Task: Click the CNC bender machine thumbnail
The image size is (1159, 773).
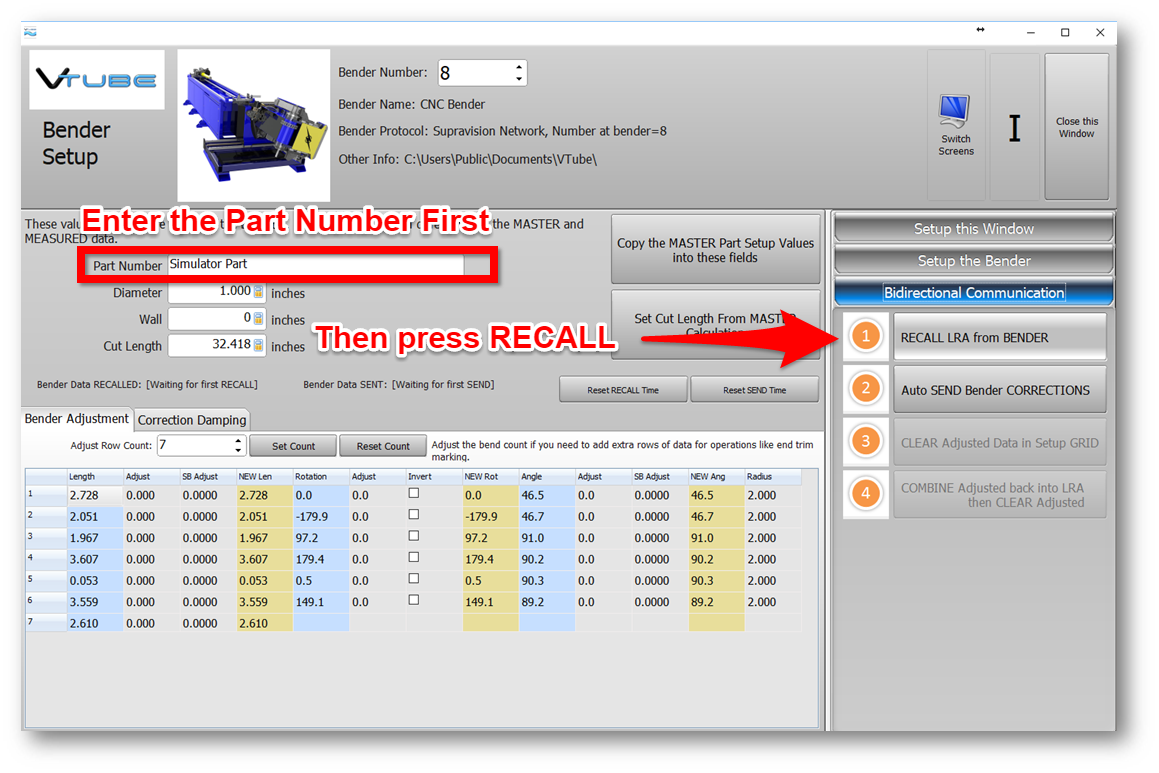Action: click(x=253, y=125)
